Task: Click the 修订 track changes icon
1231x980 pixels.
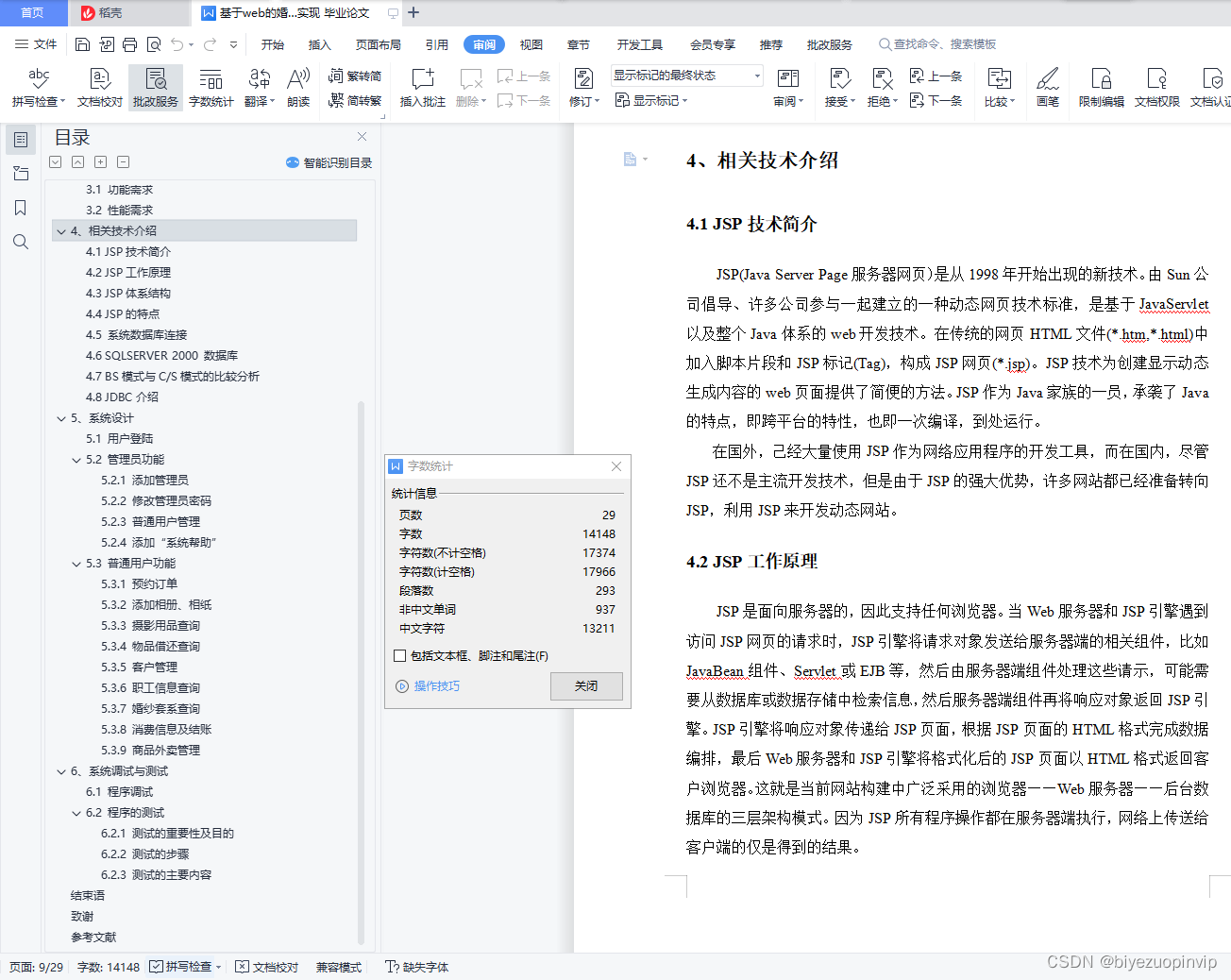Action: tap(584, 78)
